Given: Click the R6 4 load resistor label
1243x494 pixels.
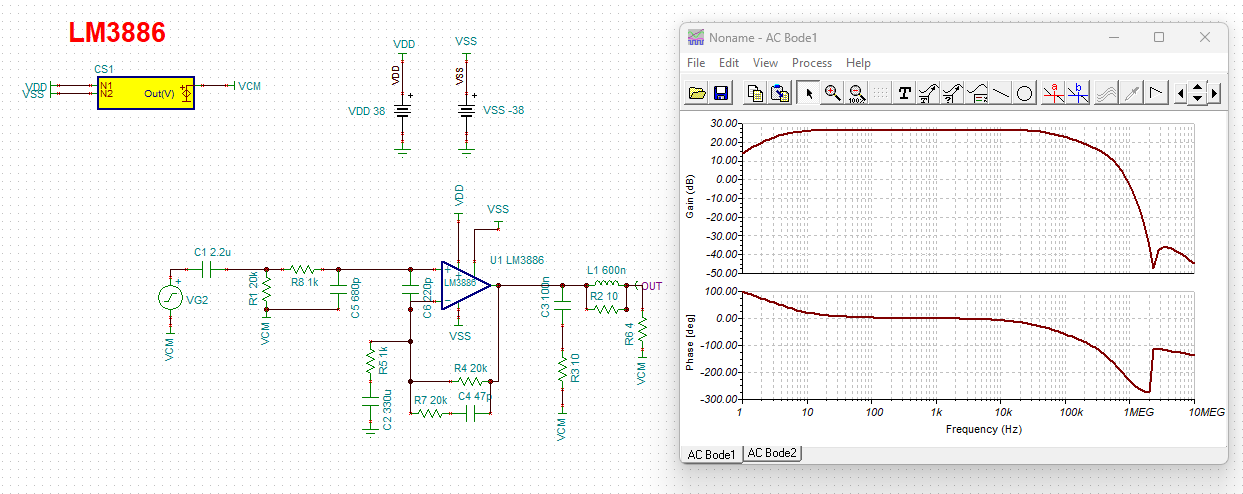Looking at the screenshot, I should point(629,335).
